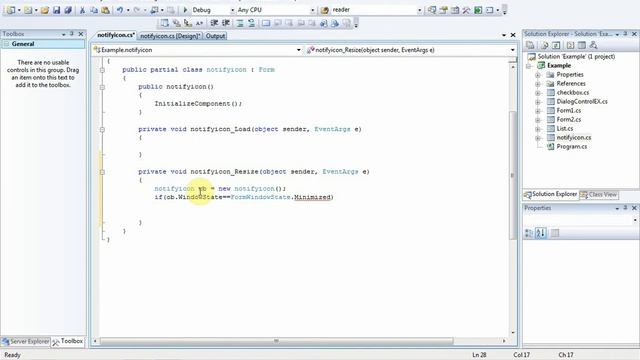
Task: Click the Add New Item icon
Action: 28,10
